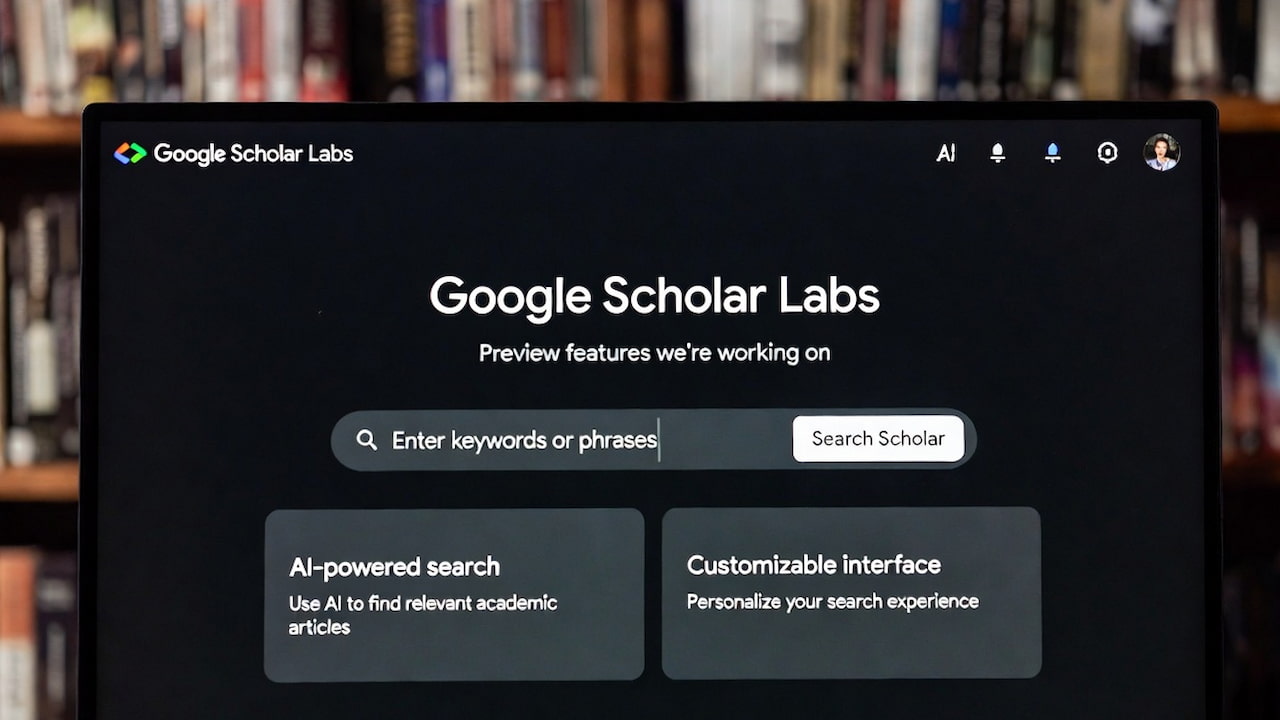Open the account menu from the profile picture
The width and height of the screenshot is (1280, 720).
tap(1161, 152)
